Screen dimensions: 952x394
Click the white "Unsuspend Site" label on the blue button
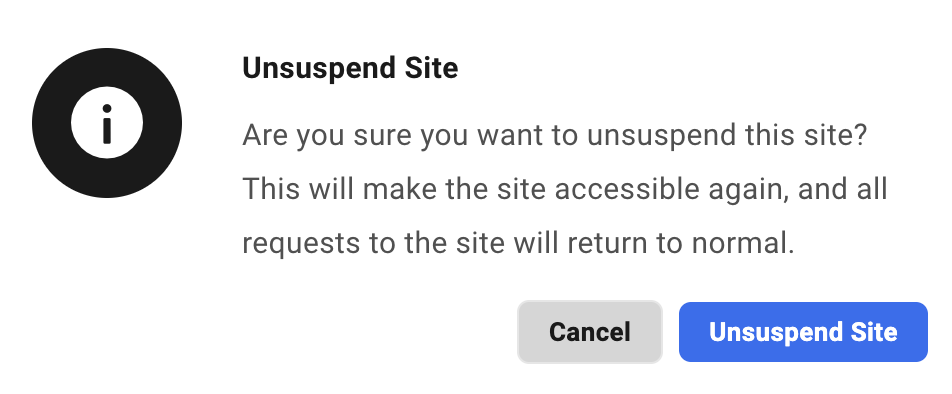click(x=803, y=332)
